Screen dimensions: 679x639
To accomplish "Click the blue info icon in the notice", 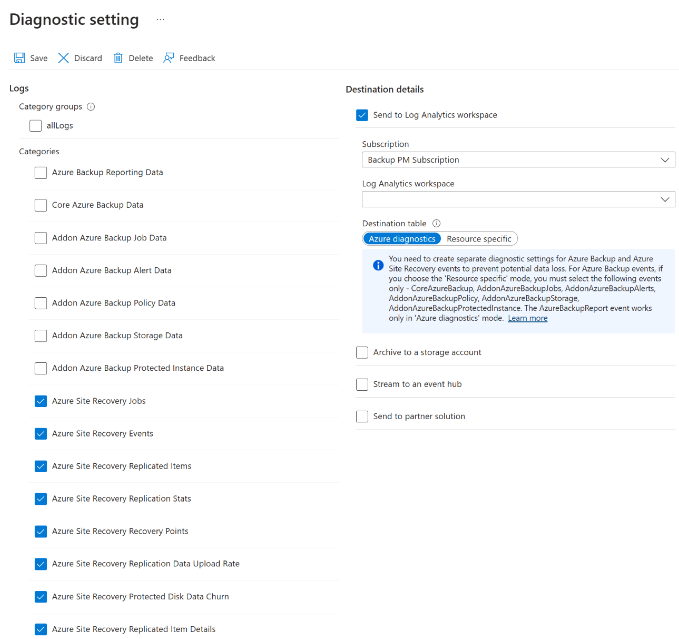I will click(x=378, y=265).
